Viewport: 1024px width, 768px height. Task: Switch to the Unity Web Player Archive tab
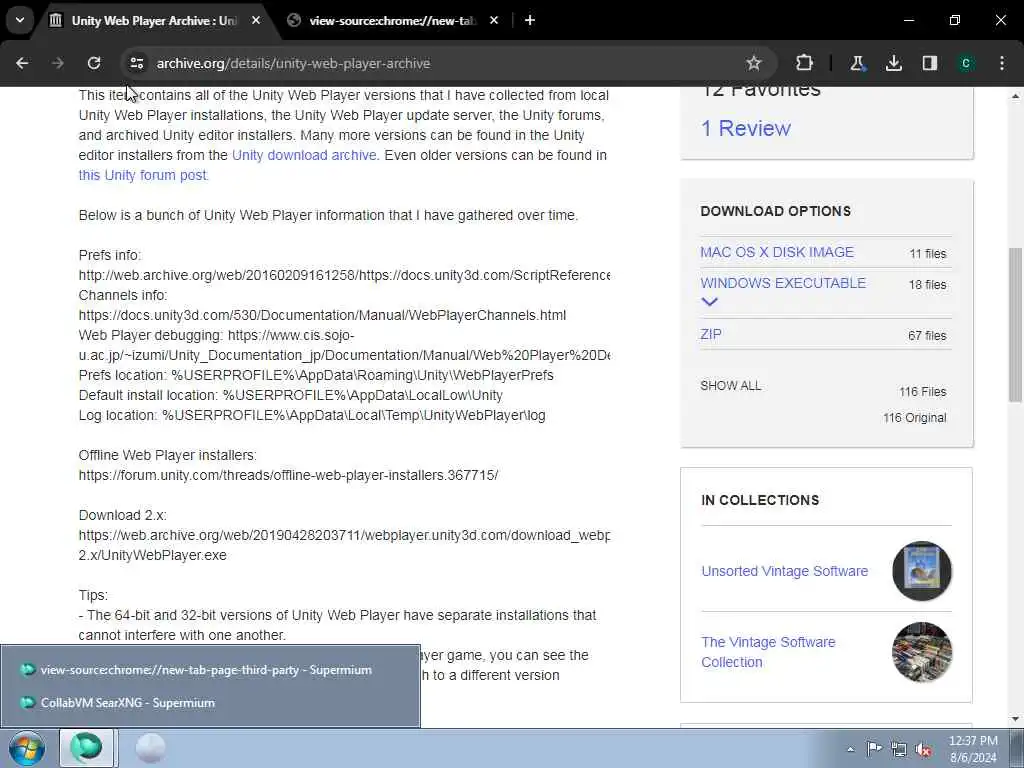pos(154,20)
